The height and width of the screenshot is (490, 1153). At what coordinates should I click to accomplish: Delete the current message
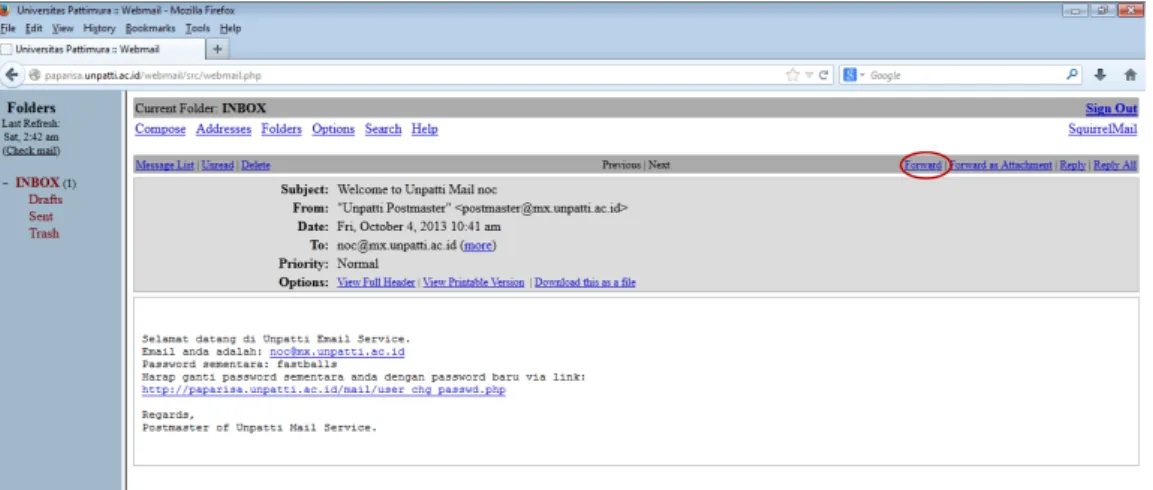(255, 165)
